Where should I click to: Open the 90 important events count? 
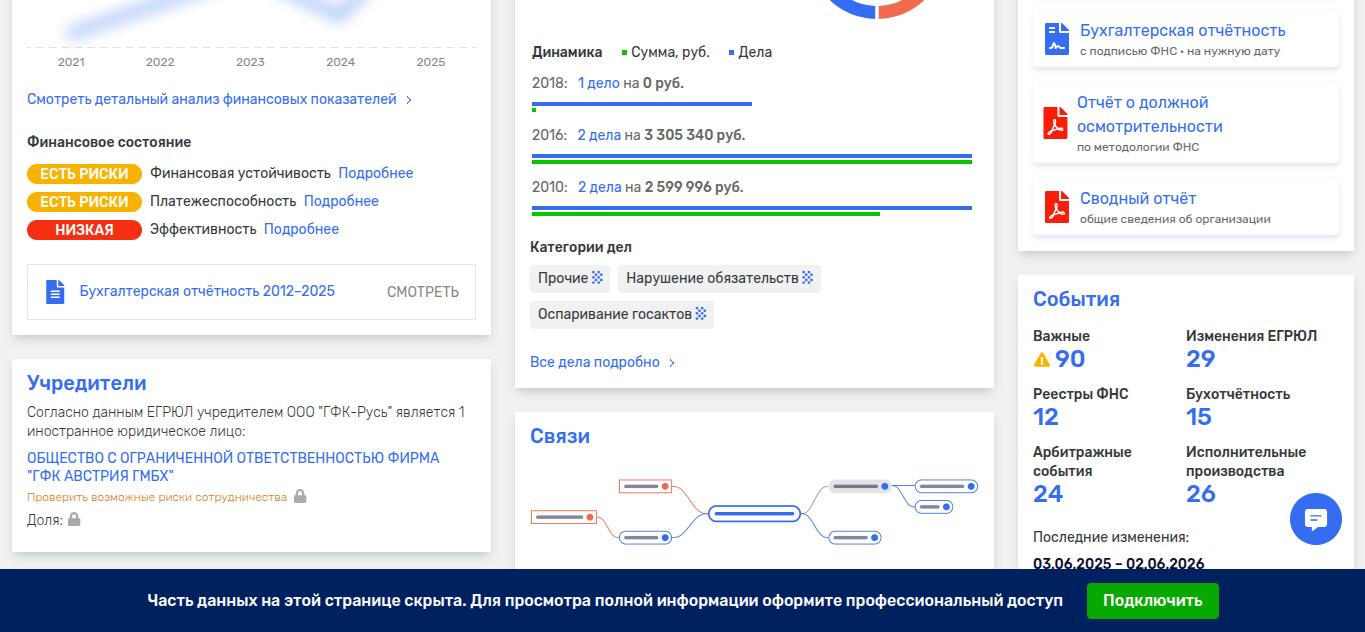tap(1070, 359)
